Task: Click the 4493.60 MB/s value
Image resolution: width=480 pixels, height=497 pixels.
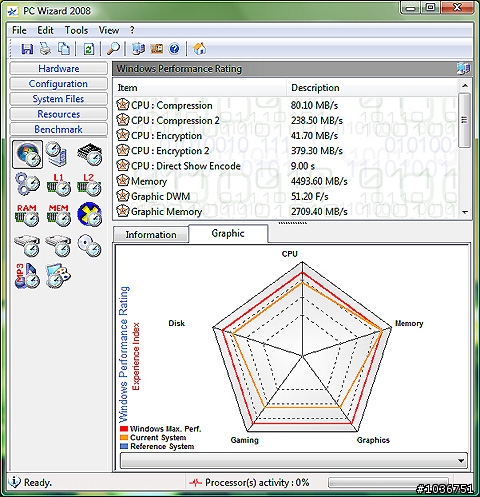Action: 319,181
